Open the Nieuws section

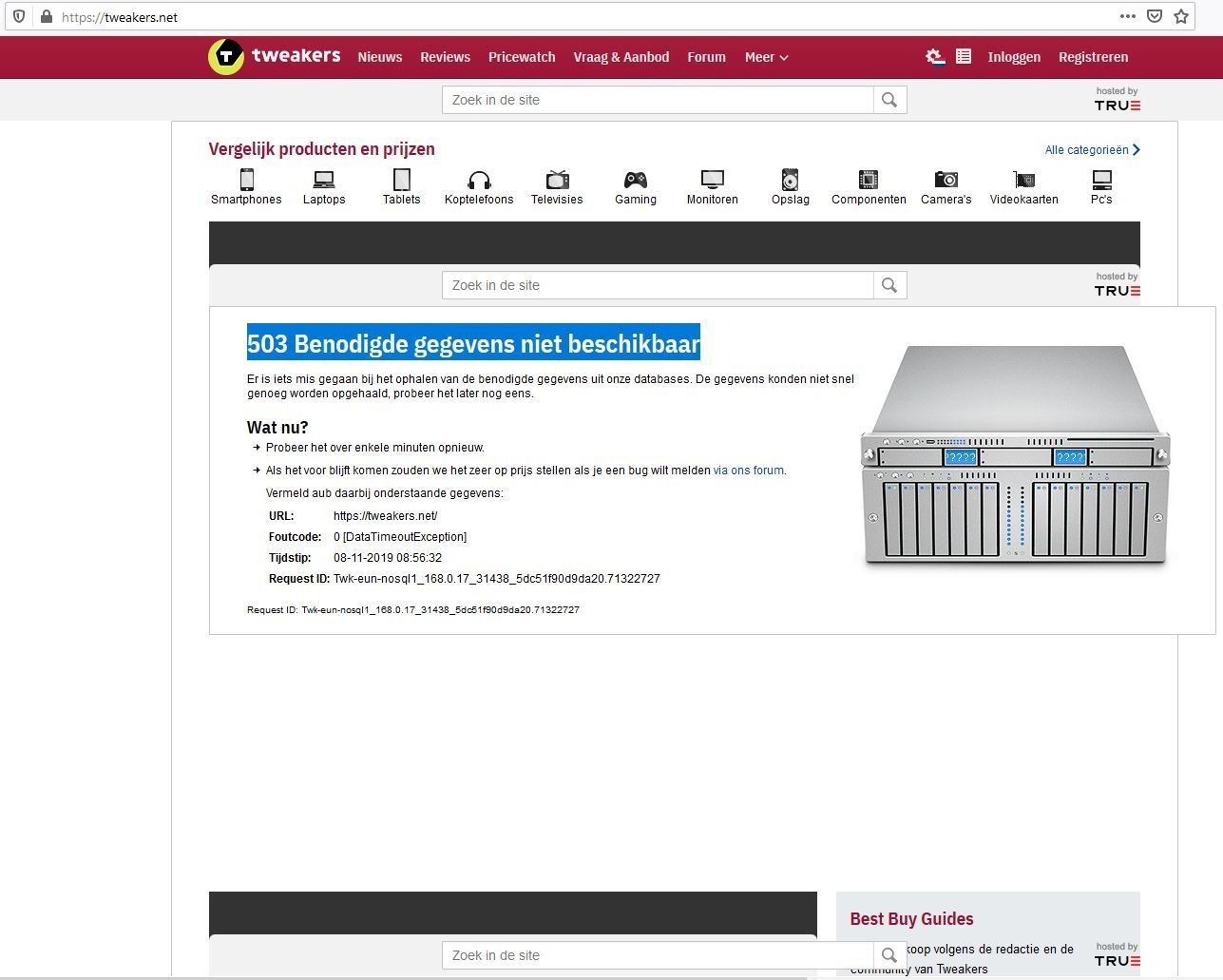point(380,57)
